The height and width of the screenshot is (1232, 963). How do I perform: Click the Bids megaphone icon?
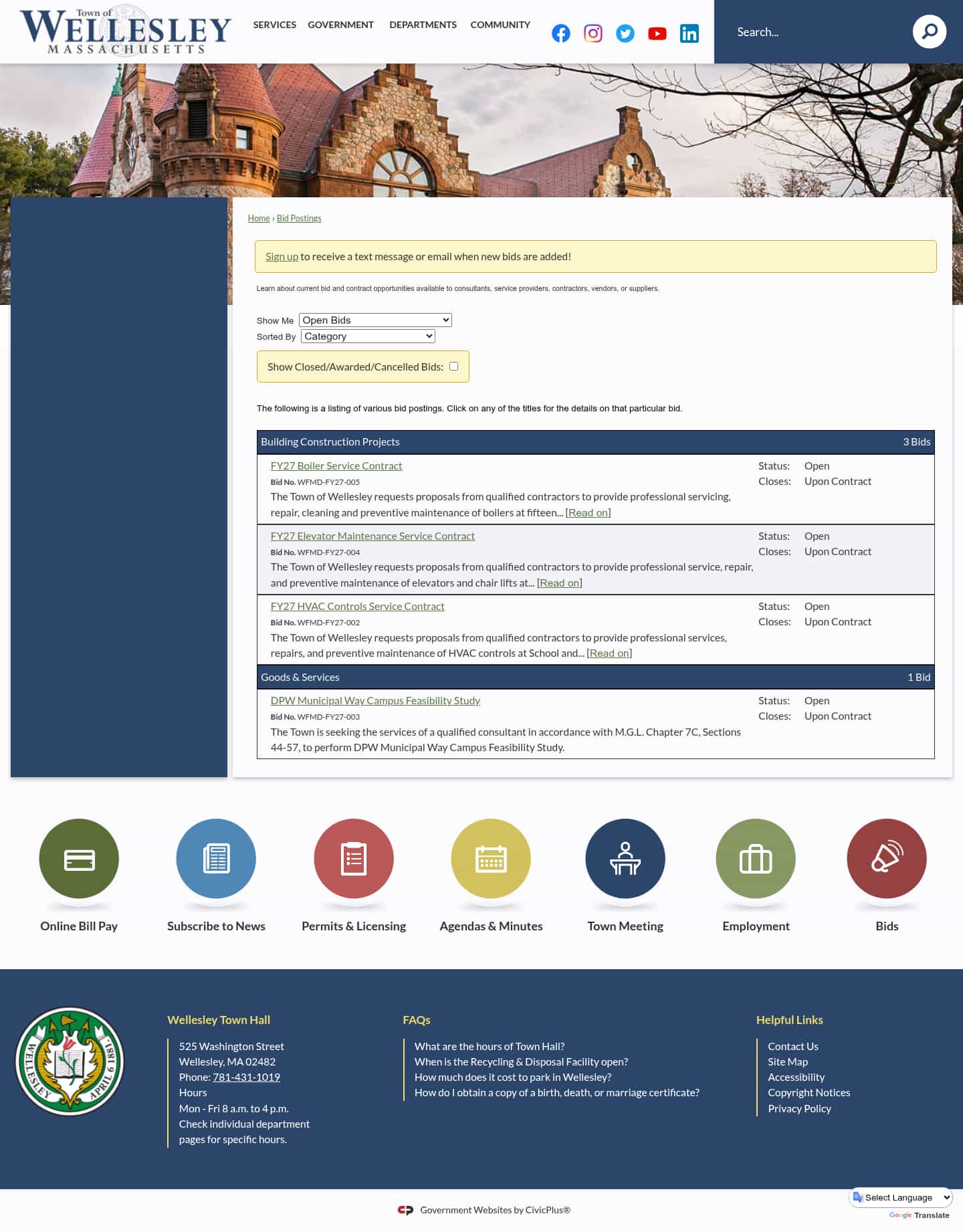pyautogui.click(x=887, y=858)
